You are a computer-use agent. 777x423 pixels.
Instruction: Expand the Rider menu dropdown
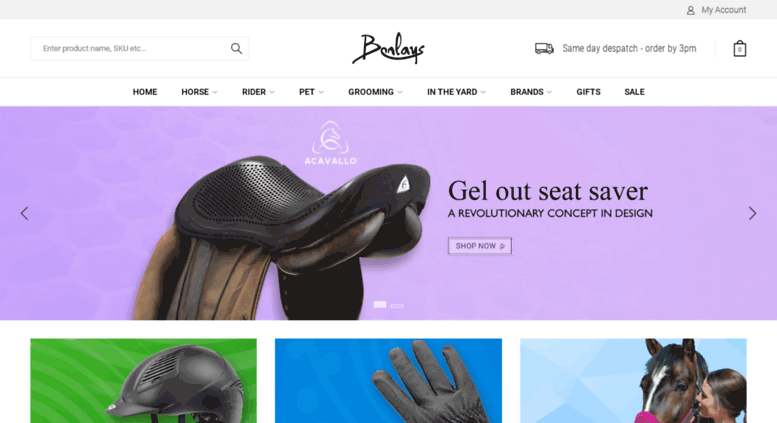point(258,92)
